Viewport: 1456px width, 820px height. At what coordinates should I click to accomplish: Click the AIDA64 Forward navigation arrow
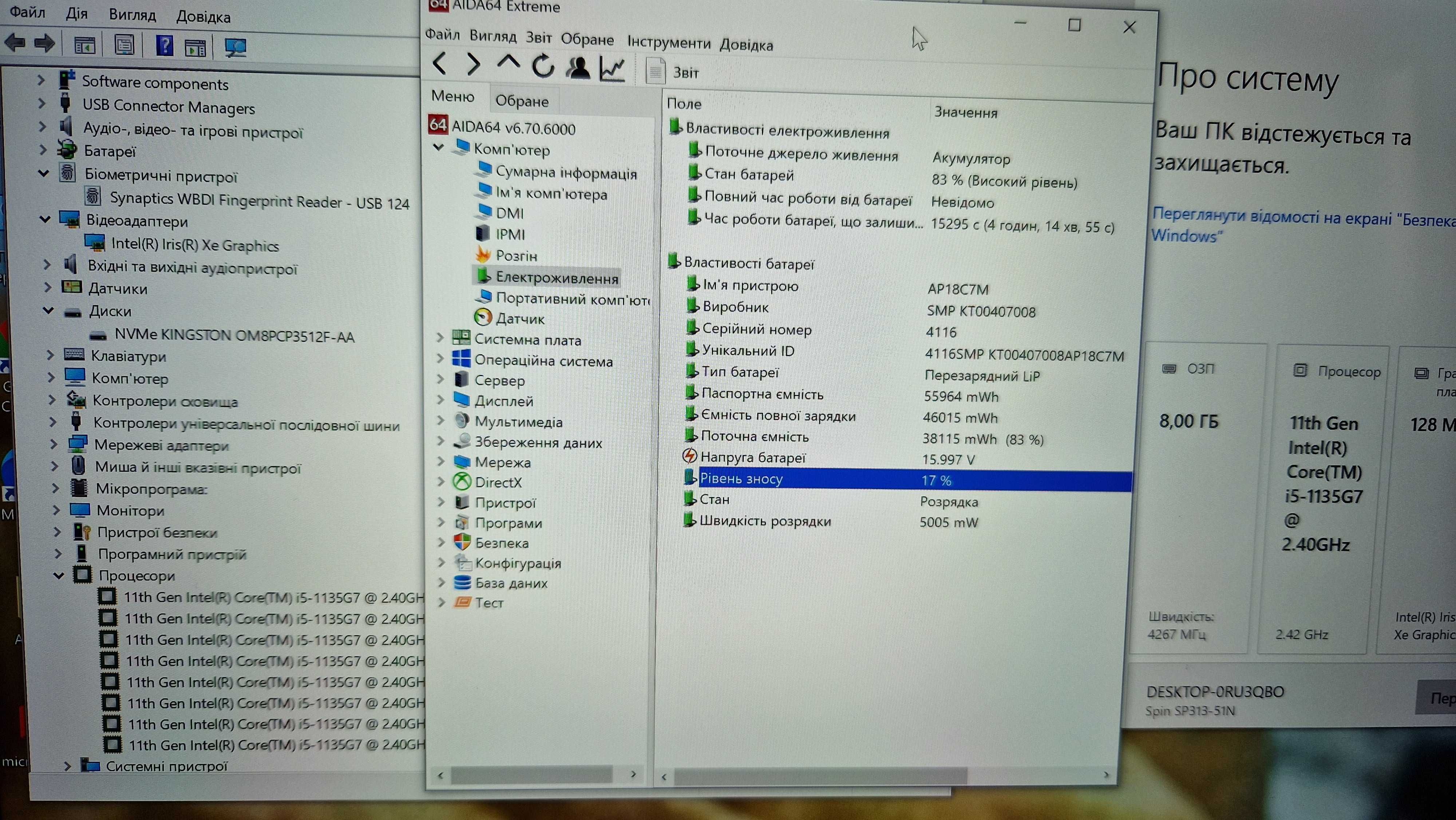tap(473, 64)
